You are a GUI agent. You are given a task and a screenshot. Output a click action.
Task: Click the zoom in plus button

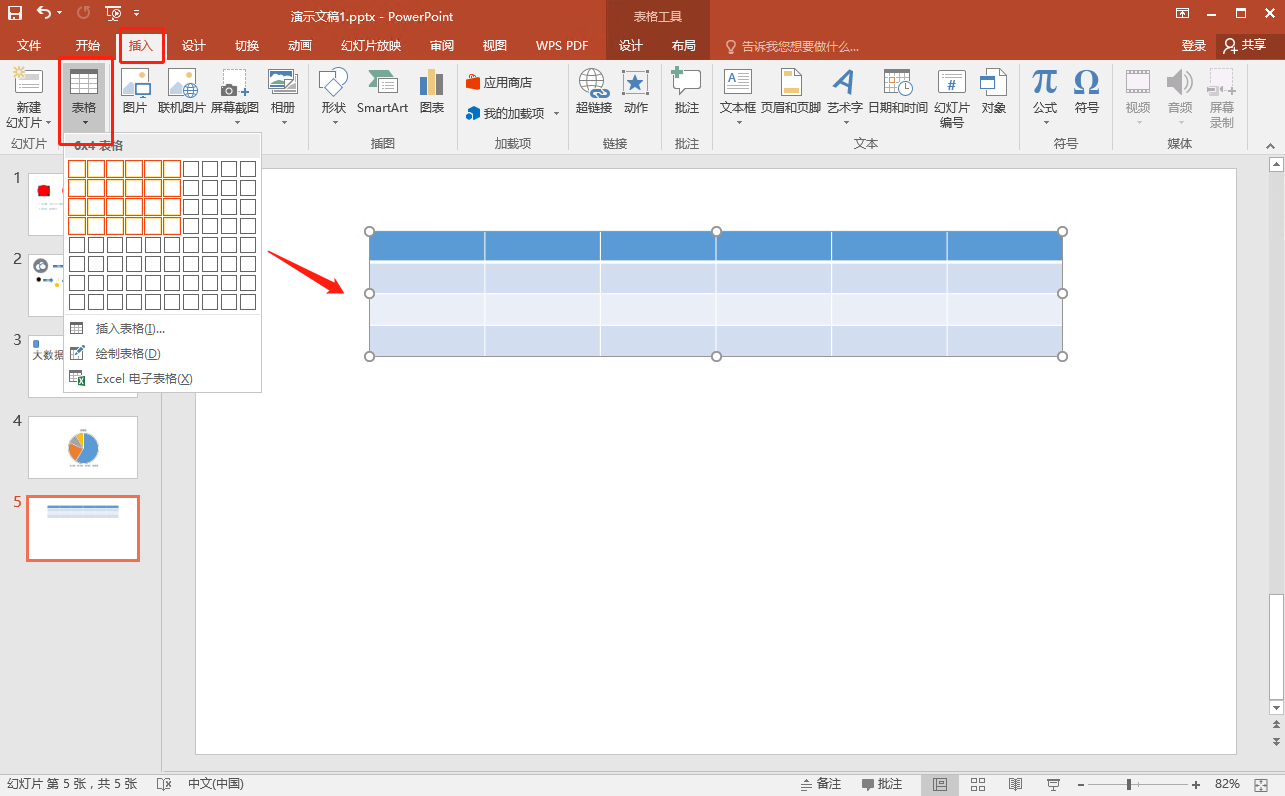coord(1196,785)
